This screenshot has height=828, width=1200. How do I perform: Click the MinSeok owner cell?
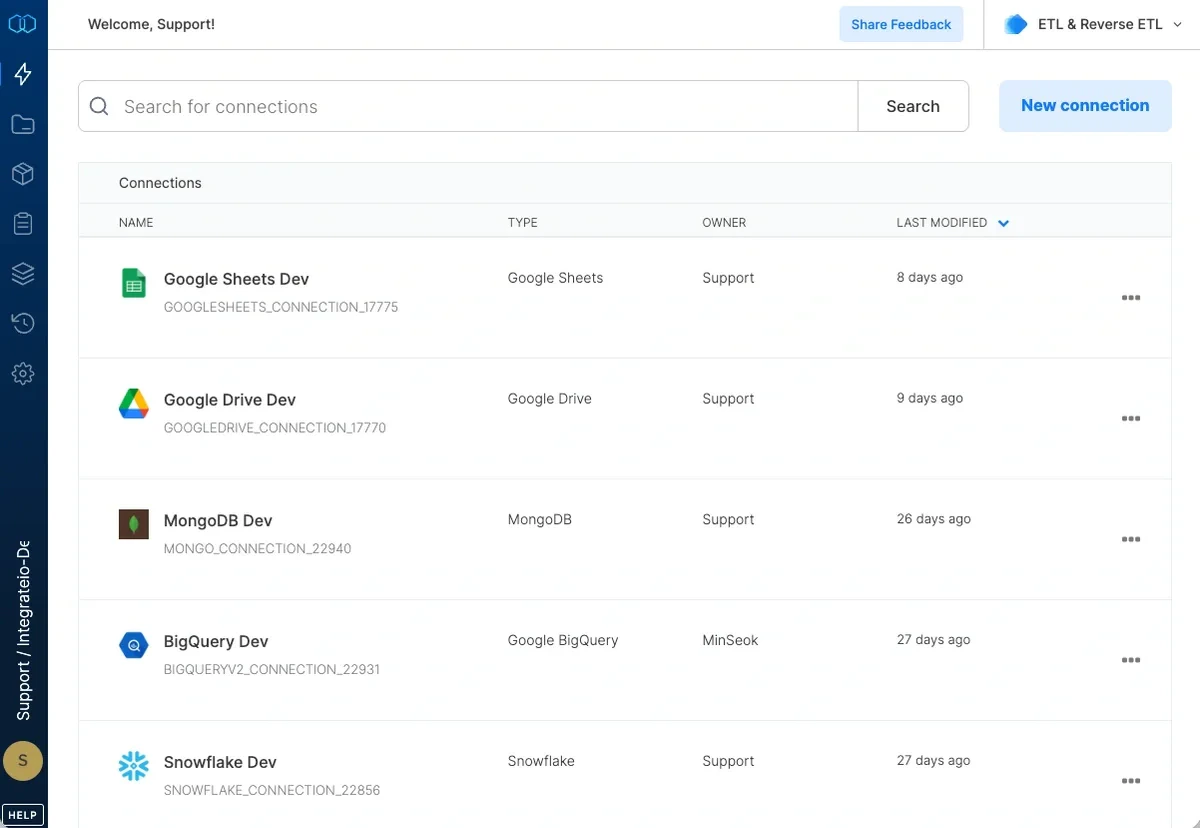730,640
